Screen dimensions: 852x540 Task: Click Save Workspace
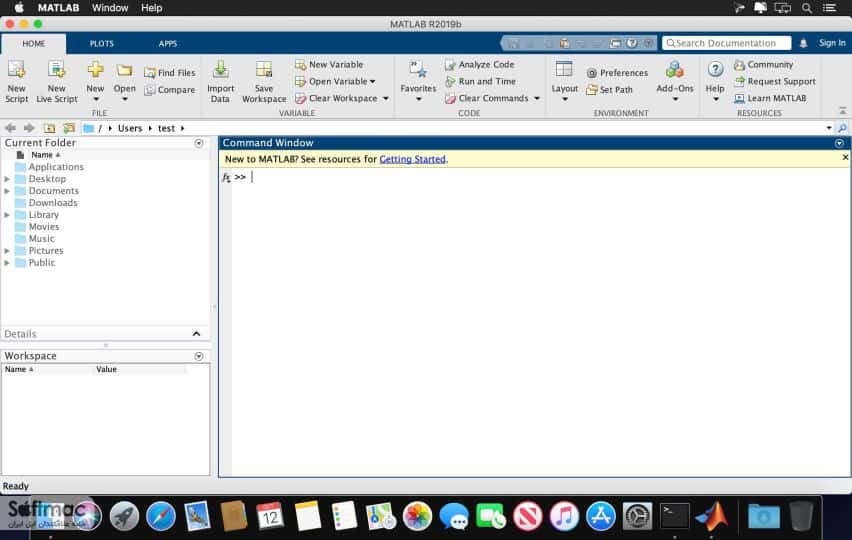click(264, 81)
